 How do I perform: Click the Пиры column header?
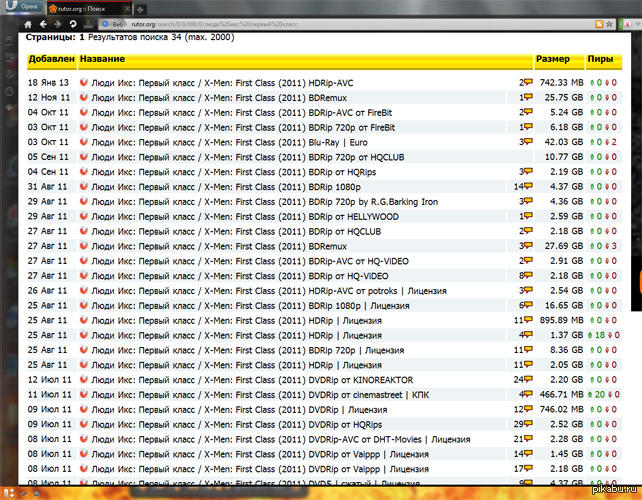[x=600, y=59]
